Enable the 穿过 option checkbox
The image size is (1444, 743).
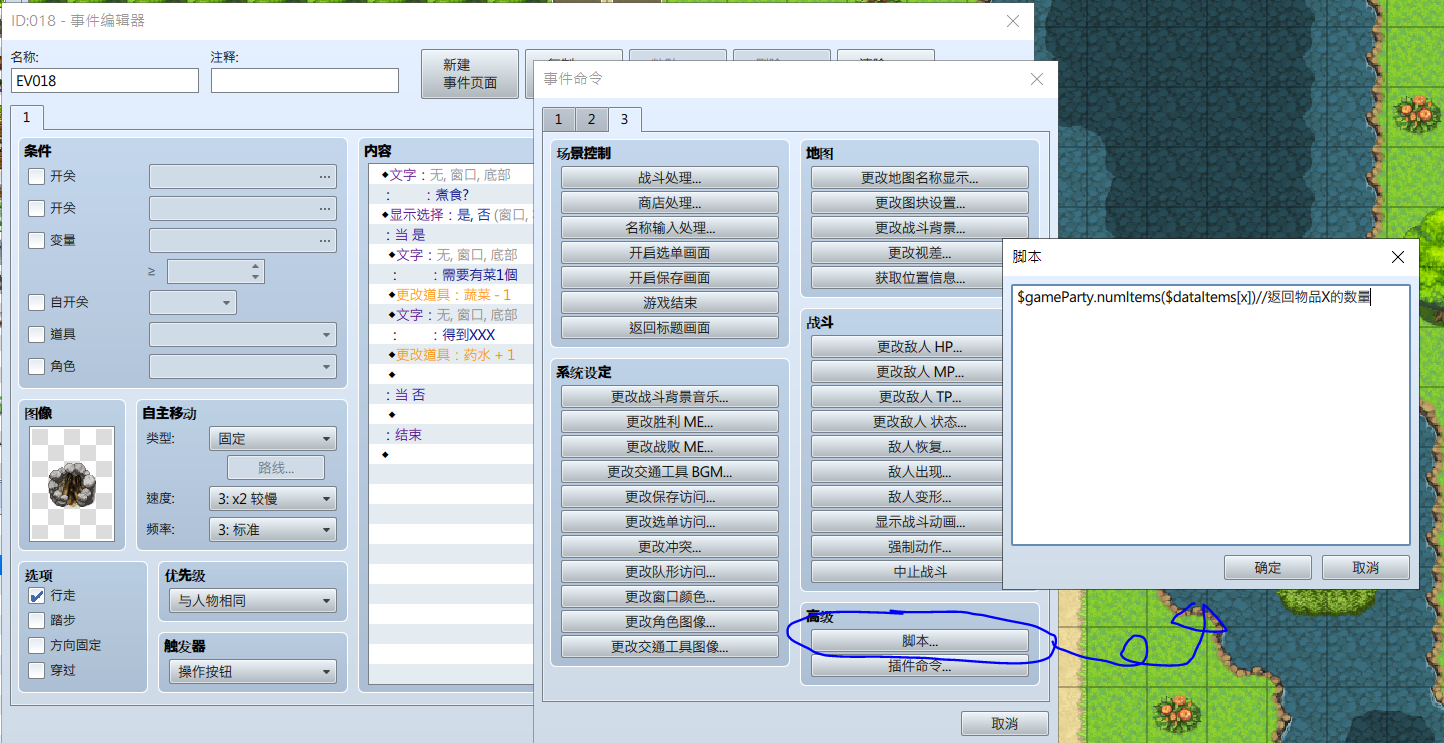[x=36, y=670]
